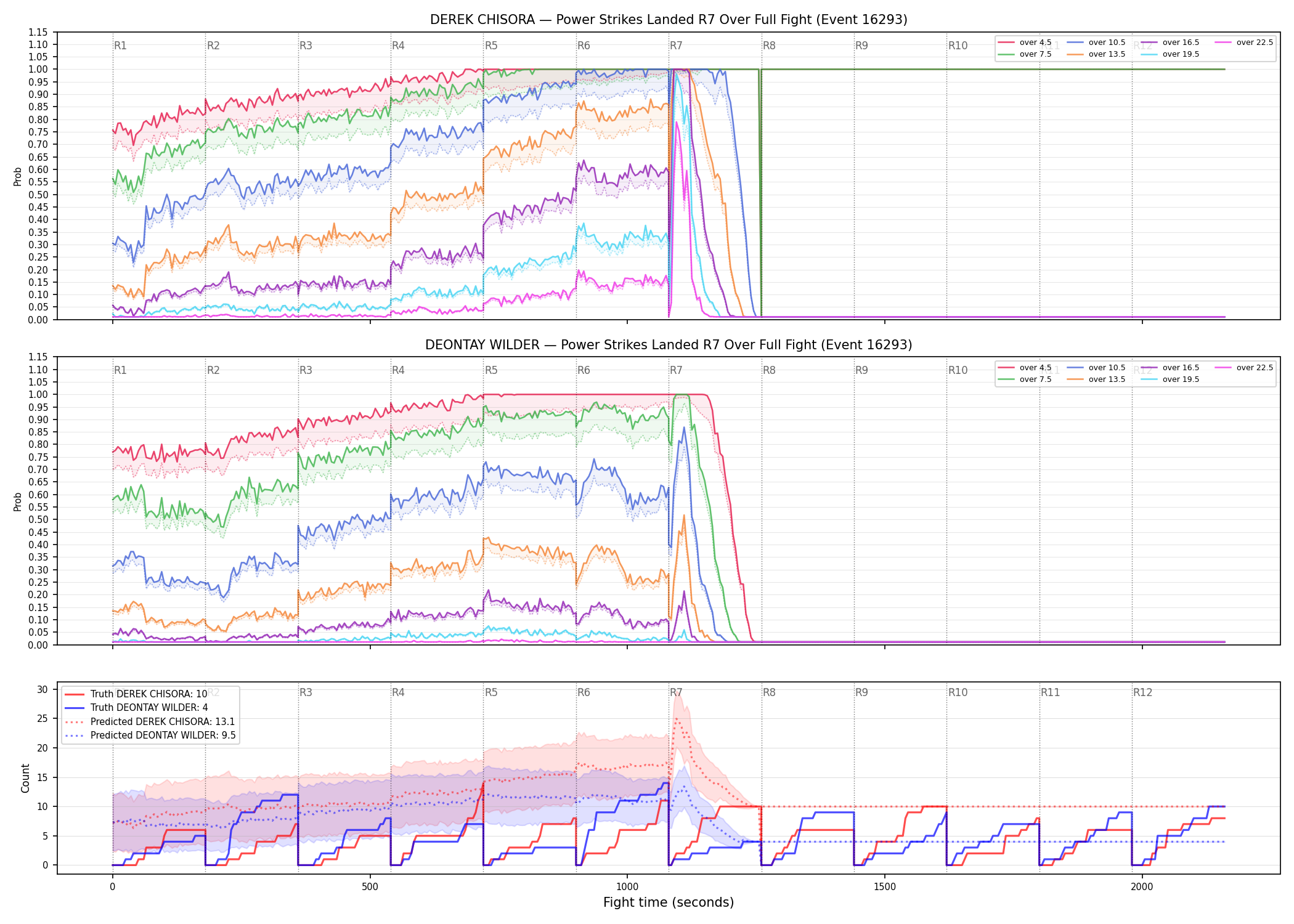
Task: Click the DEREK CHISORA chart title
Action: pyautogui.click(x=669, y=20)
